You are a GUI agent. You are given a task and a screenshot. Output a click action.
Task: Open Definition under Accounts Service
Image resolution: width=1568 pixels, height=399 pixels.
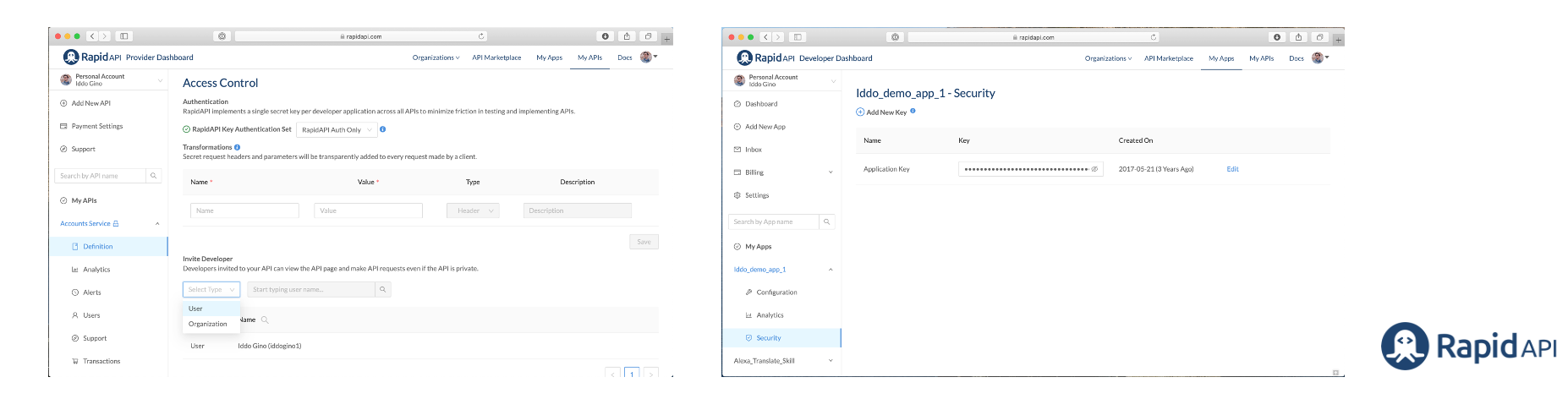(x=108, y=246)
